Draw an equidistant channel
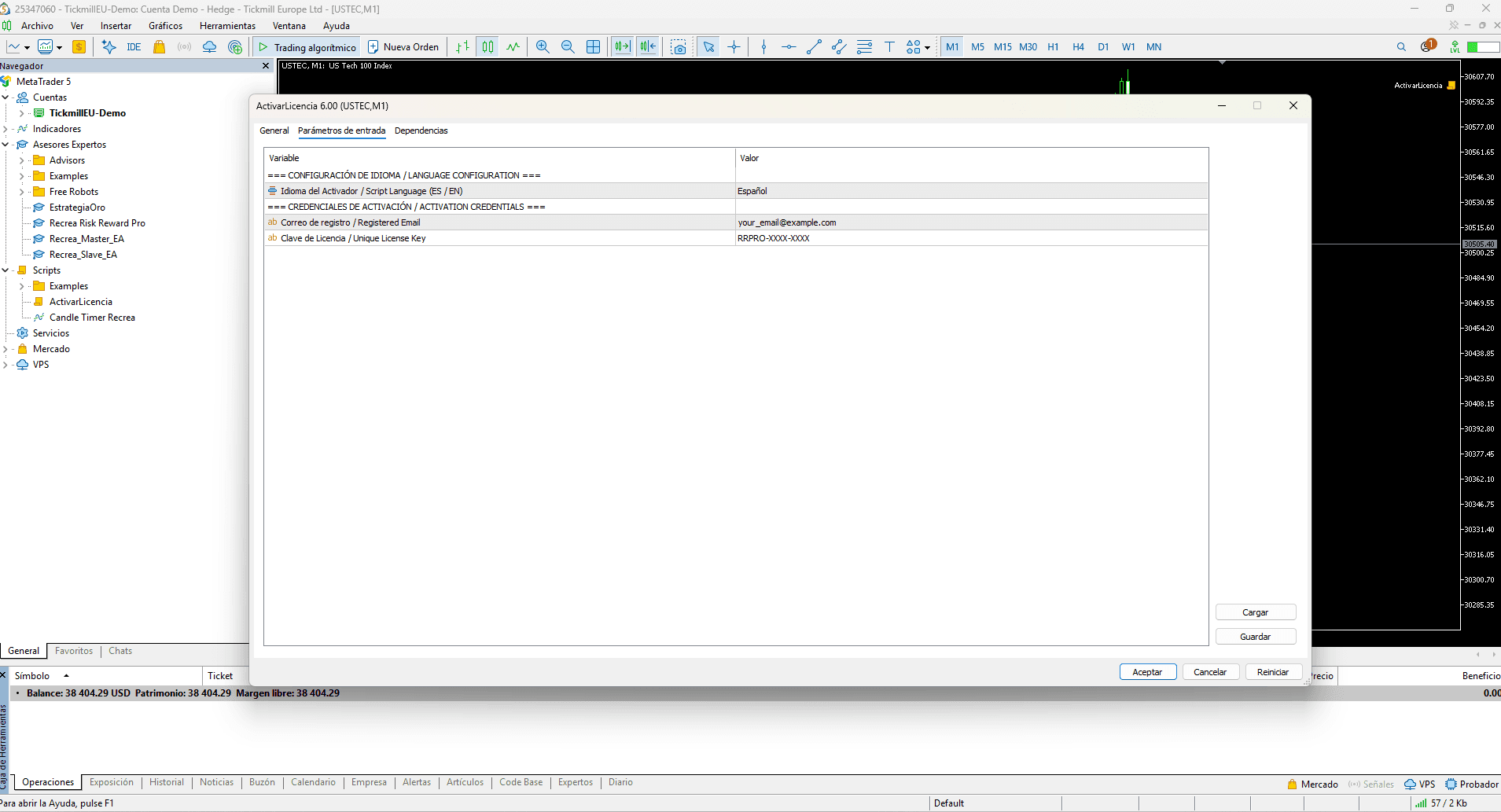 [x=839, y=47]
